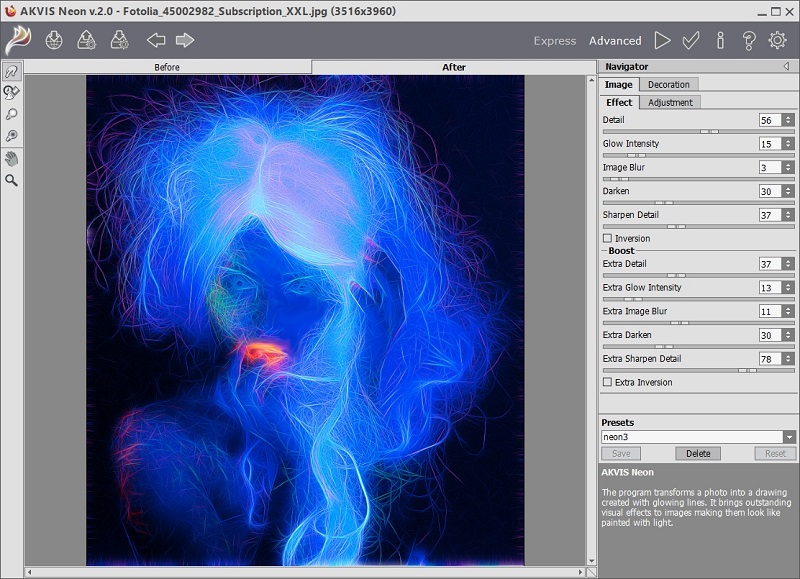Open preferences with the gear icon
This screenshot has height=579, width=800.
pos(778,40)
